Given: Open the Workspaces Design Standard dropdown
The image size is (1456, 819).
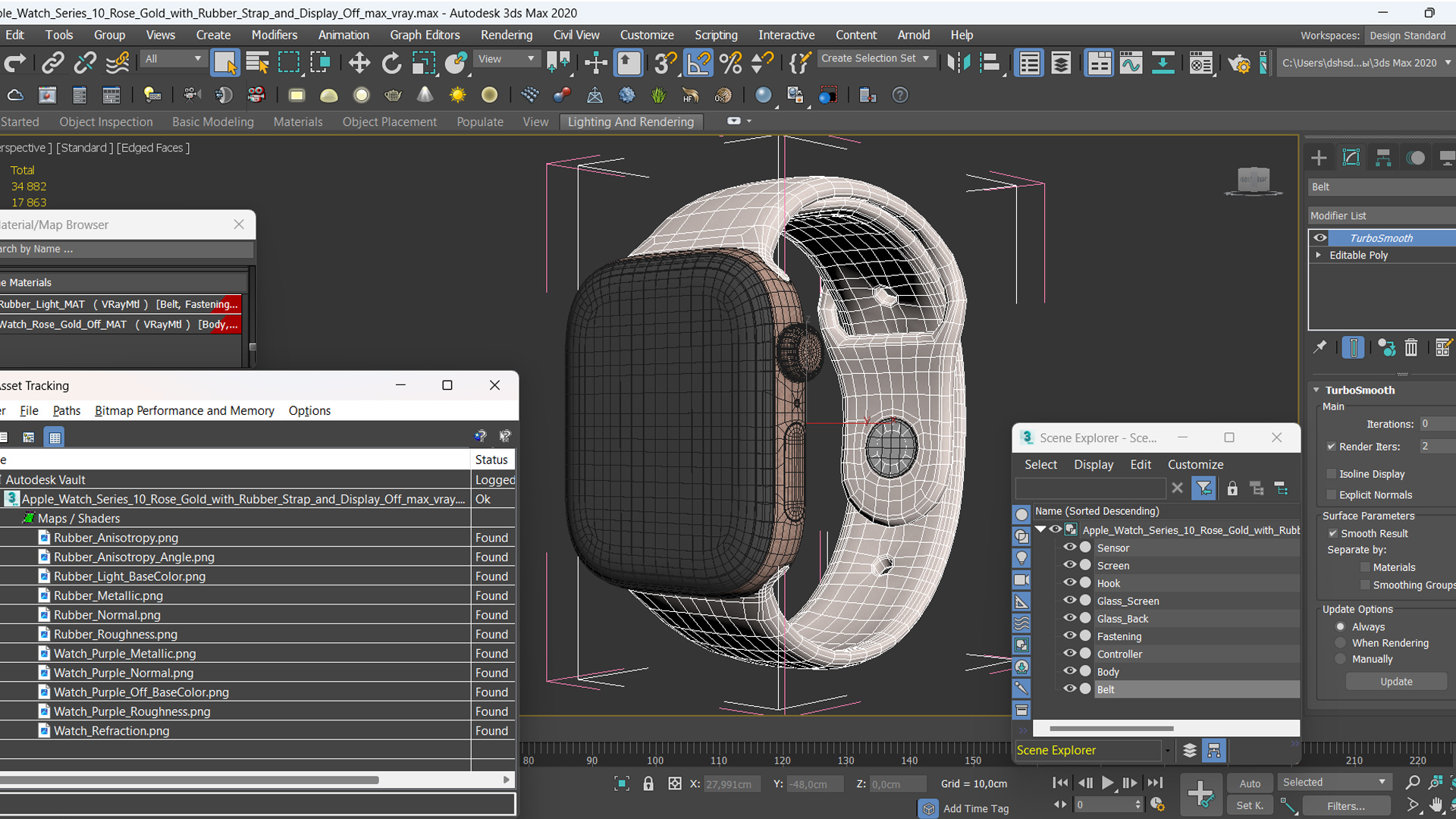Looking at the screenshot, I should tap(1409, 36).
